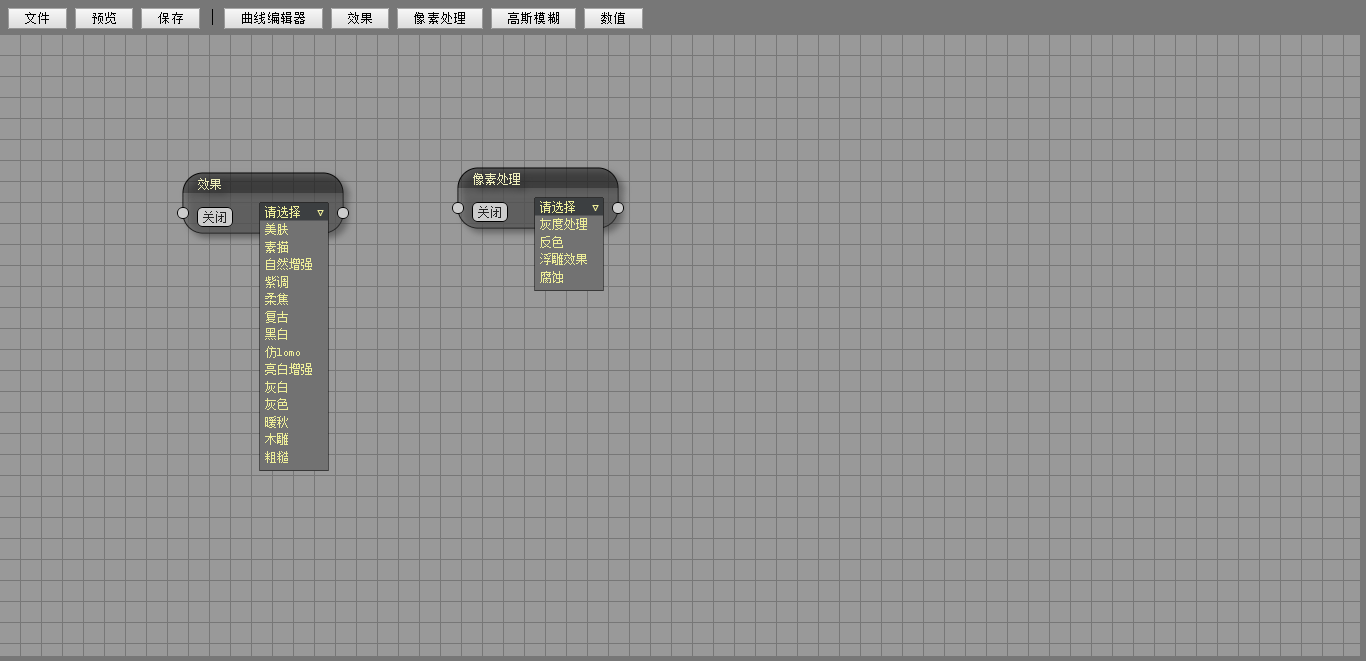
Task: Click the 数值 toolbar button
Action: pyautogui.click(x=613, y=18)
